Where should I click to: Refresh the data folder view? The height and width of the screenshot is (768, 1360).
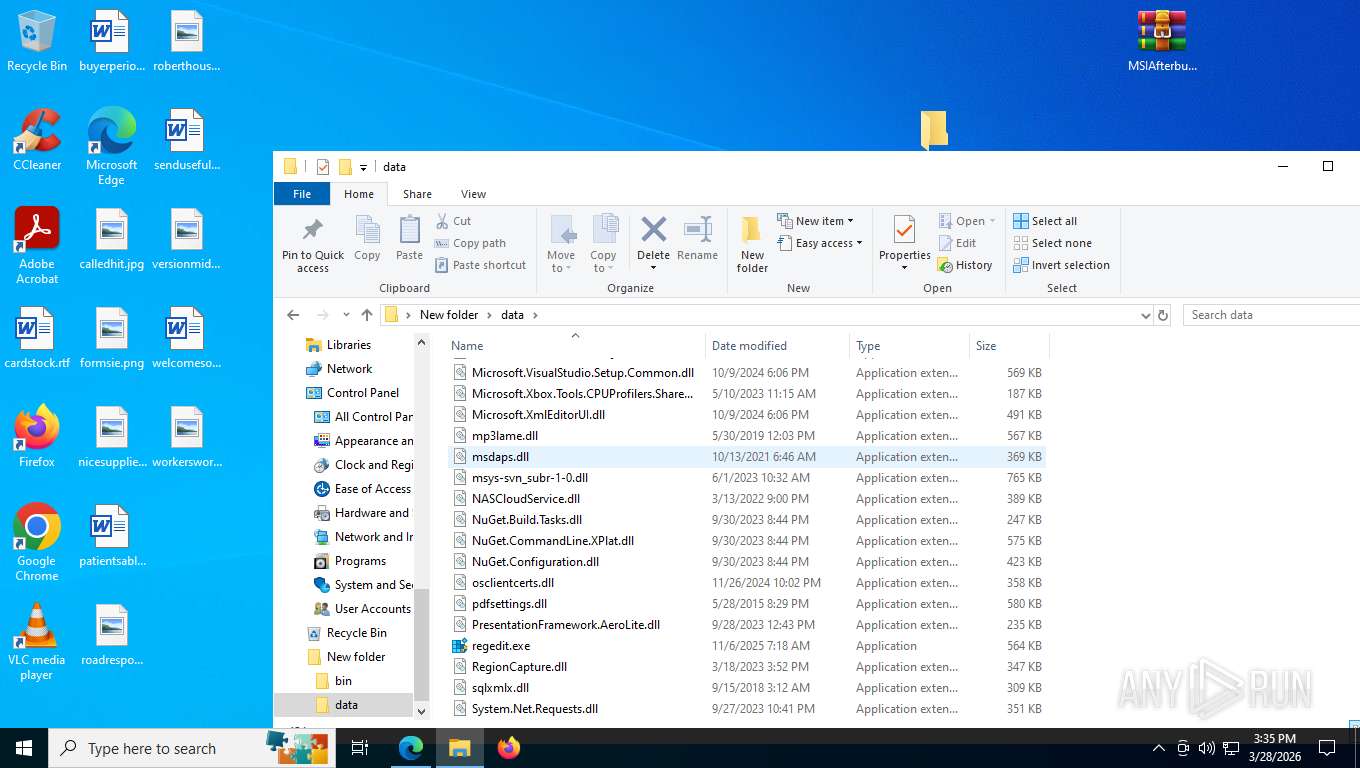1163,315
